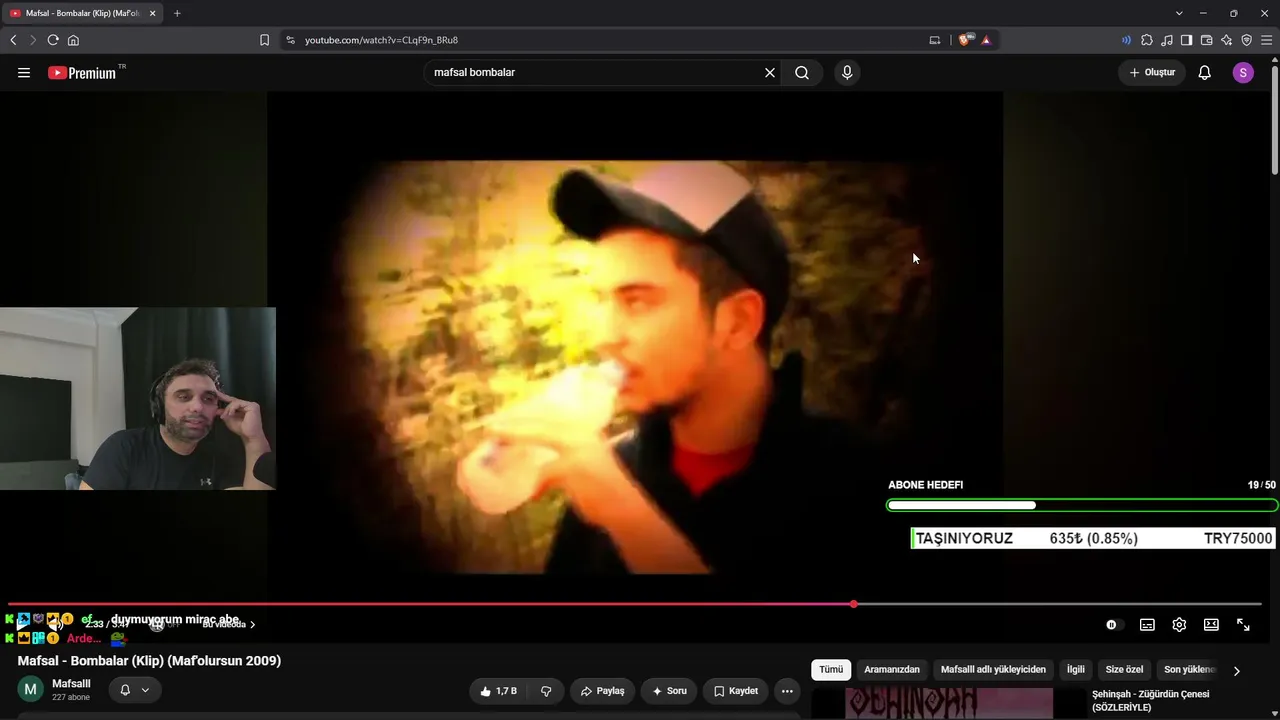This screenshot has height=720, width=1280.
Task: Select the Aramanızdan filter chip
Action: pos(892,670)
